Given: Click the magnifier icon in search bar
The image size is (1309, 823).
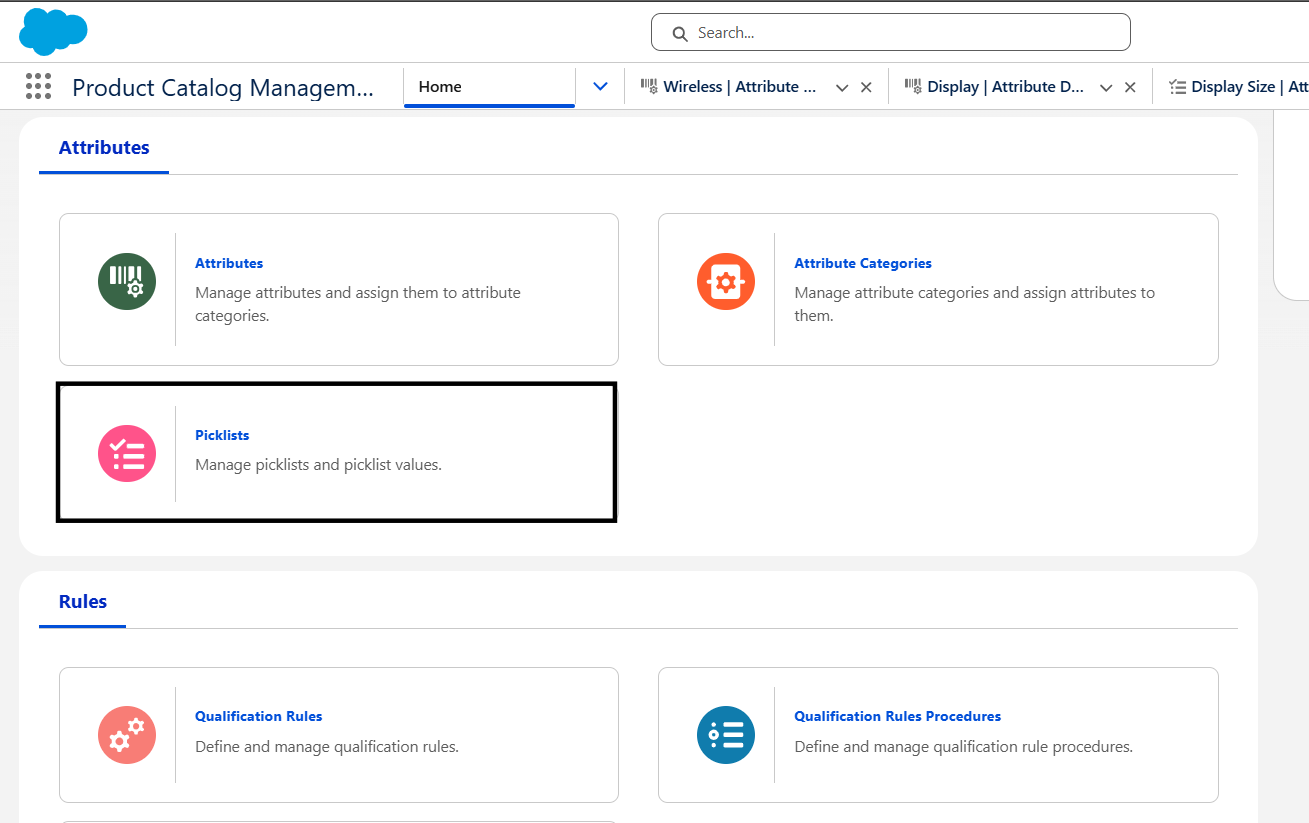Looking at the screenshot, I should [x=680, y=34].
